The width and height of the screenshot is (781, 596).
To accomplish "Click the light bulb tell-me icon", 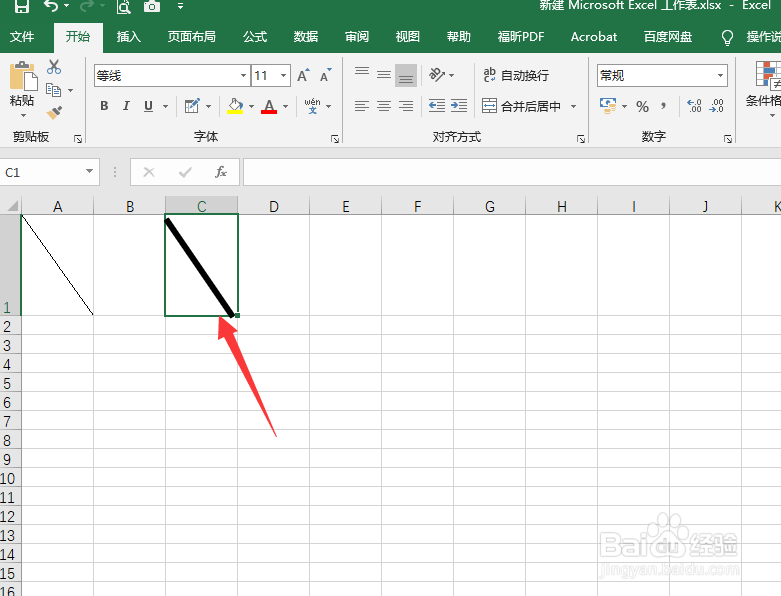I will coord(727,37).
